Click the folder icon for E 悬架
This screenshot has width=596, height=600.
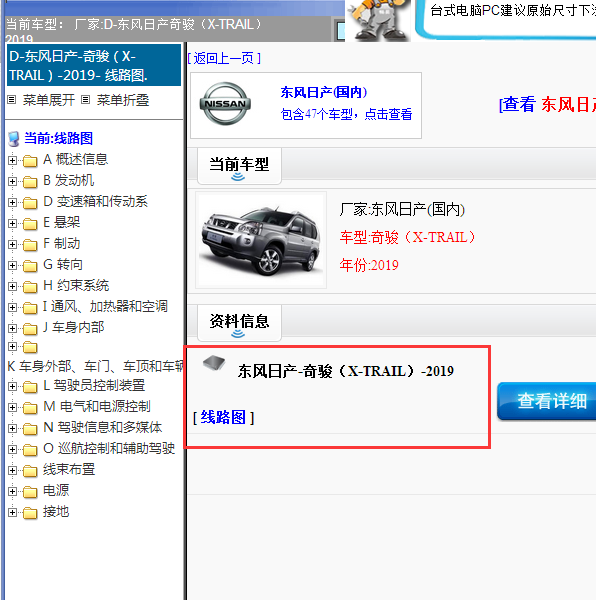pos(30,224)
